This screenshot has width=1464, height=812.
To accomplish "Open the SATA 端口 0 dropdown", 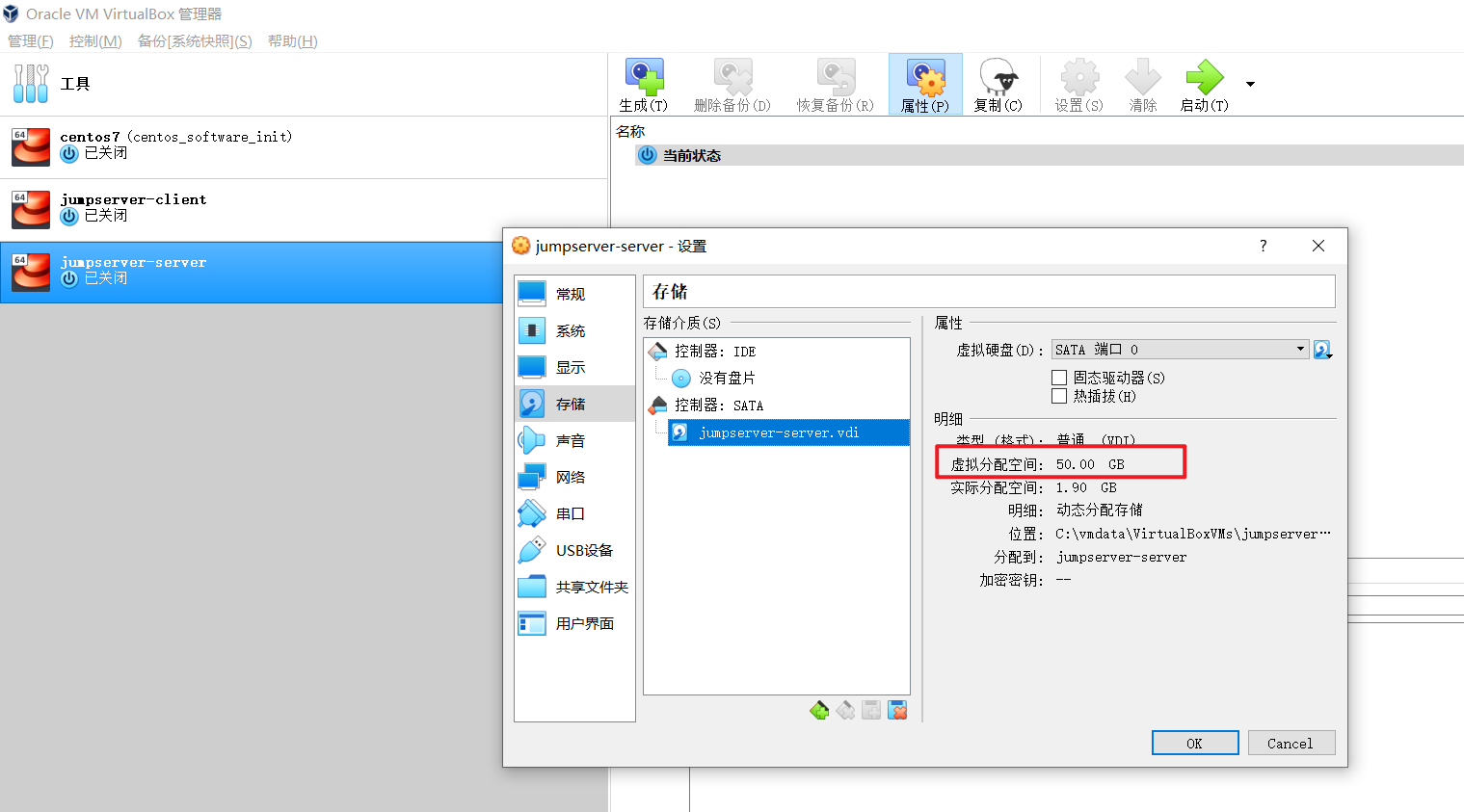I will (x=1180, y=349).
